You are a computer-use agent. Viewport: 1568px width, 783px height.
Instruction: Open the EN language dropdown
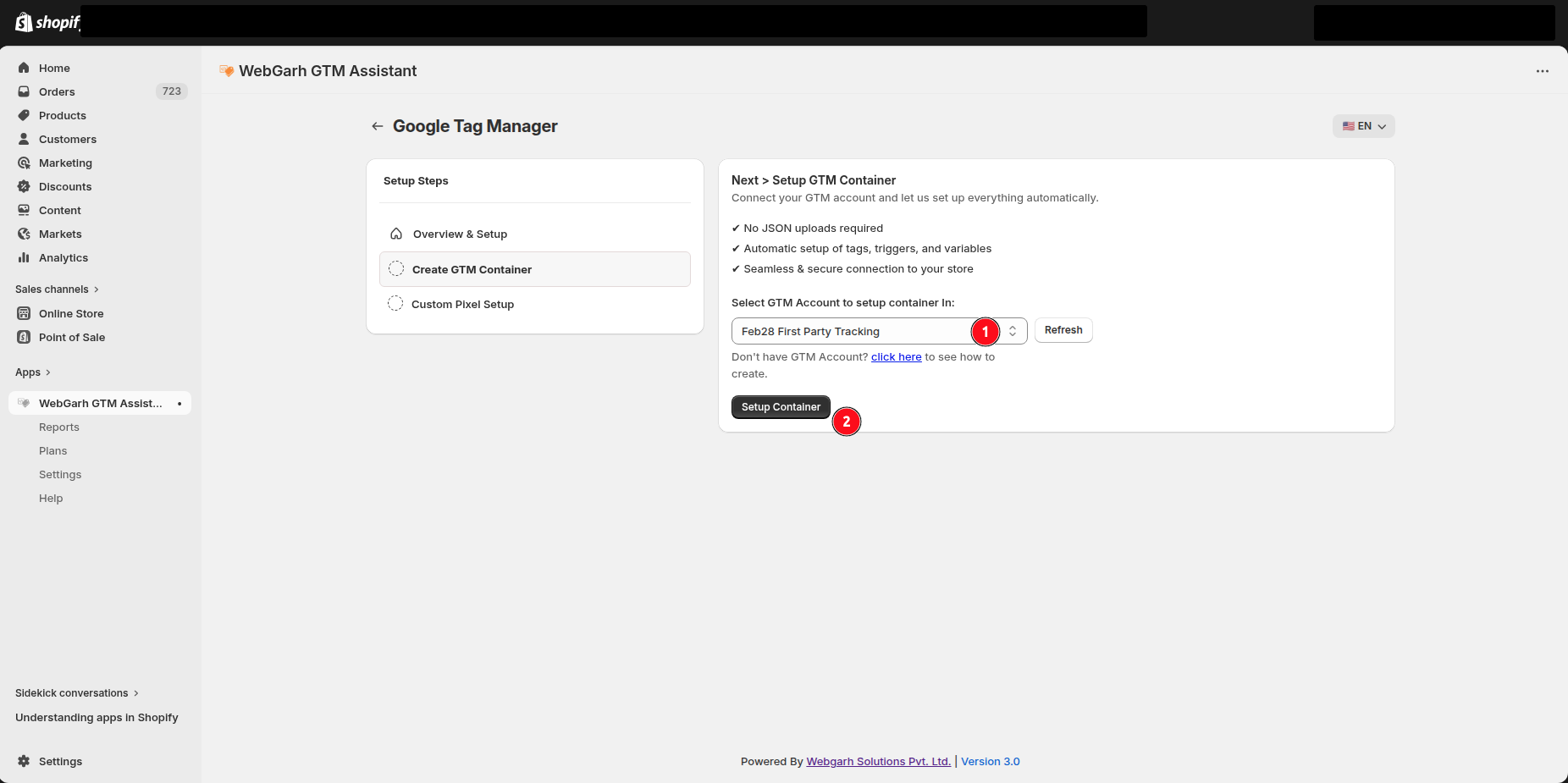[x=1364, y=126]
